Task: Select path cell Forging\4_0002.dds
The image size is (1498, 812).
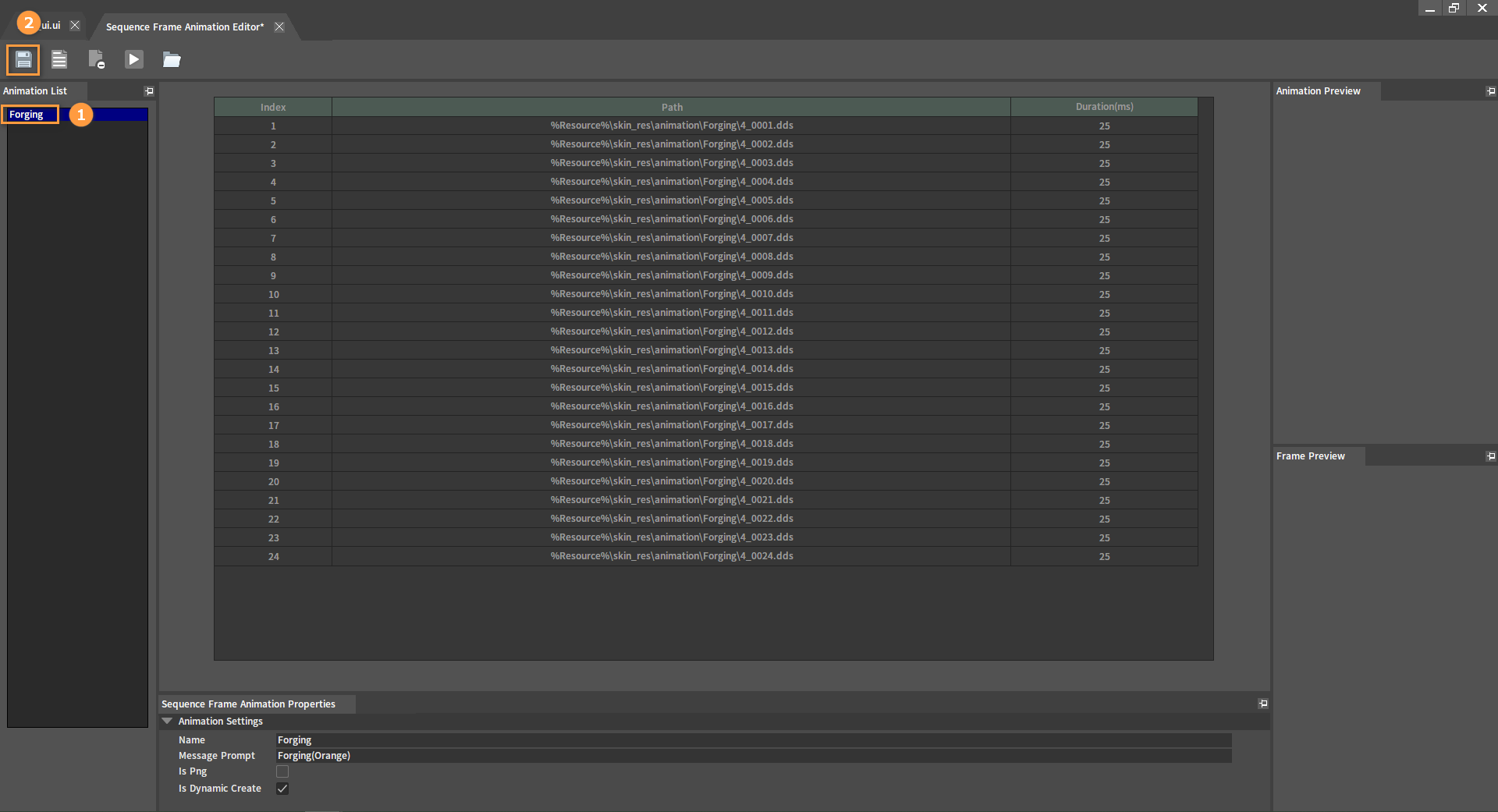Action: 672,144
